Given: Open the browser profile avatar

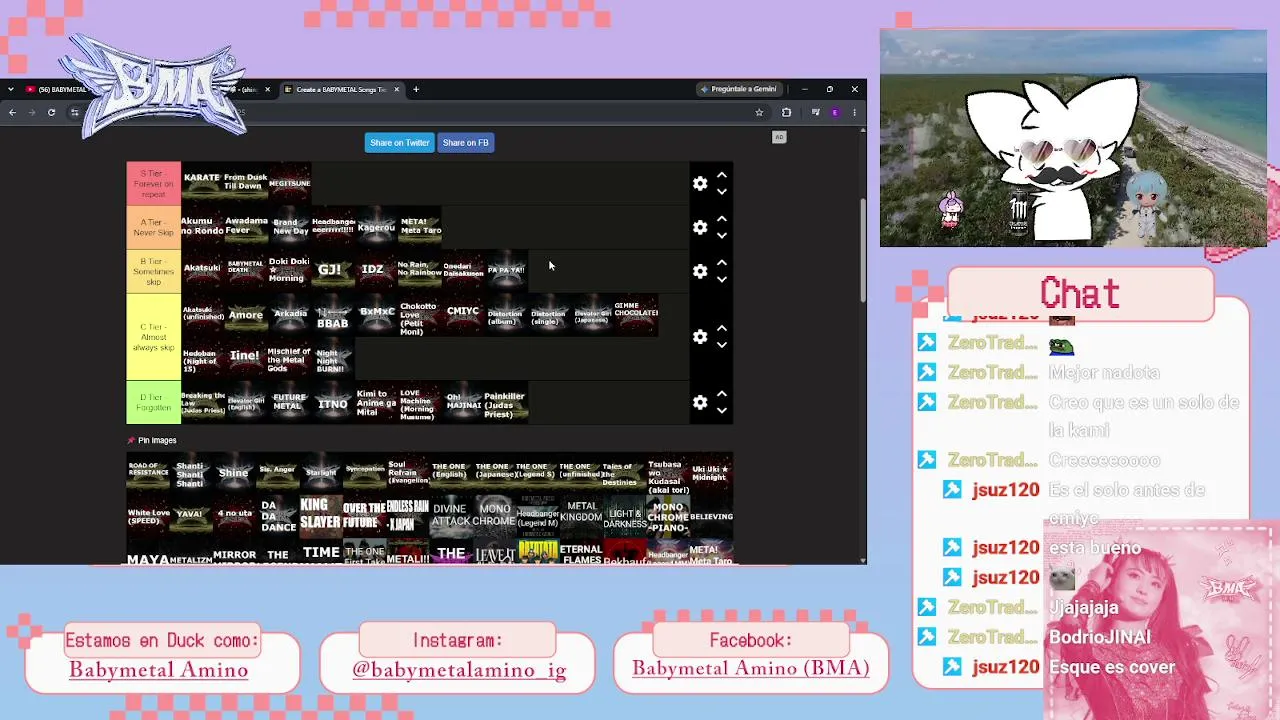Looking at the screenshot, I should click(835, 112).
